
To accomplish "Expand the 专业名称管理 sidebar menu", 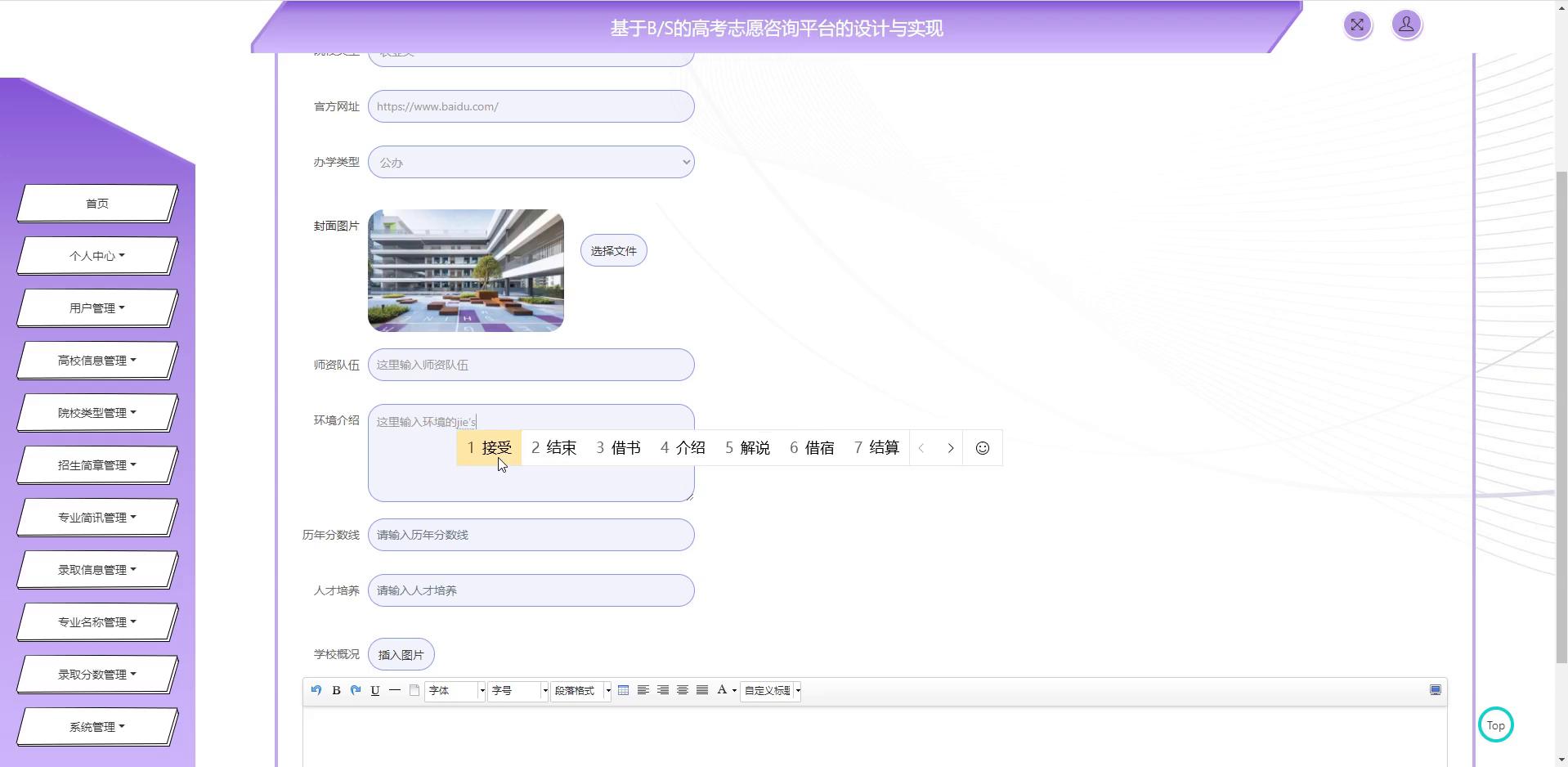I will 97,622.
